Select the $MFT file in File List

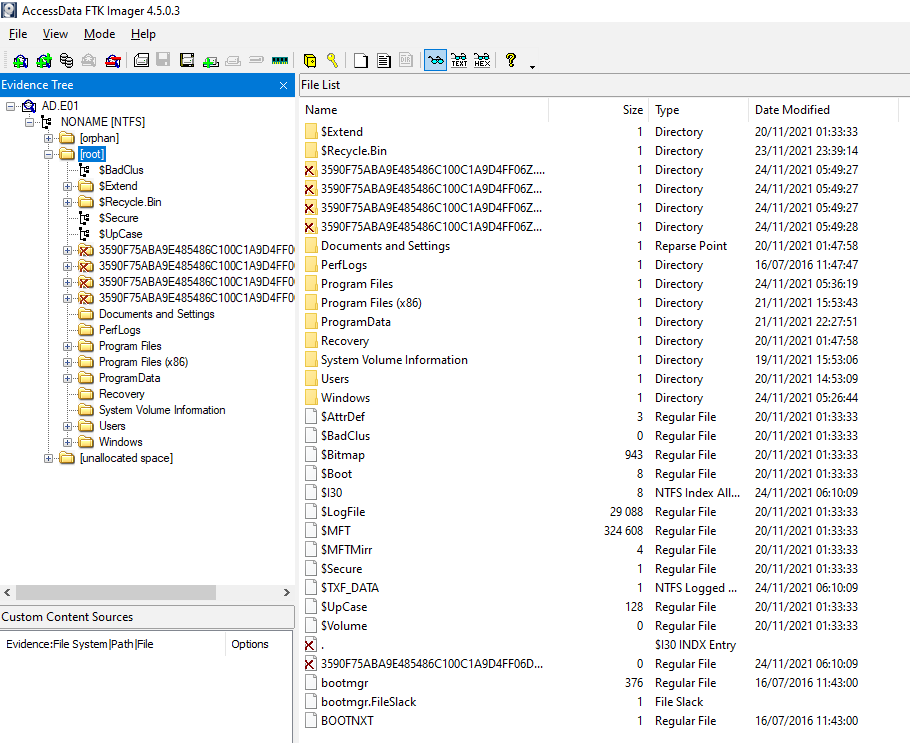pos(336,531)
